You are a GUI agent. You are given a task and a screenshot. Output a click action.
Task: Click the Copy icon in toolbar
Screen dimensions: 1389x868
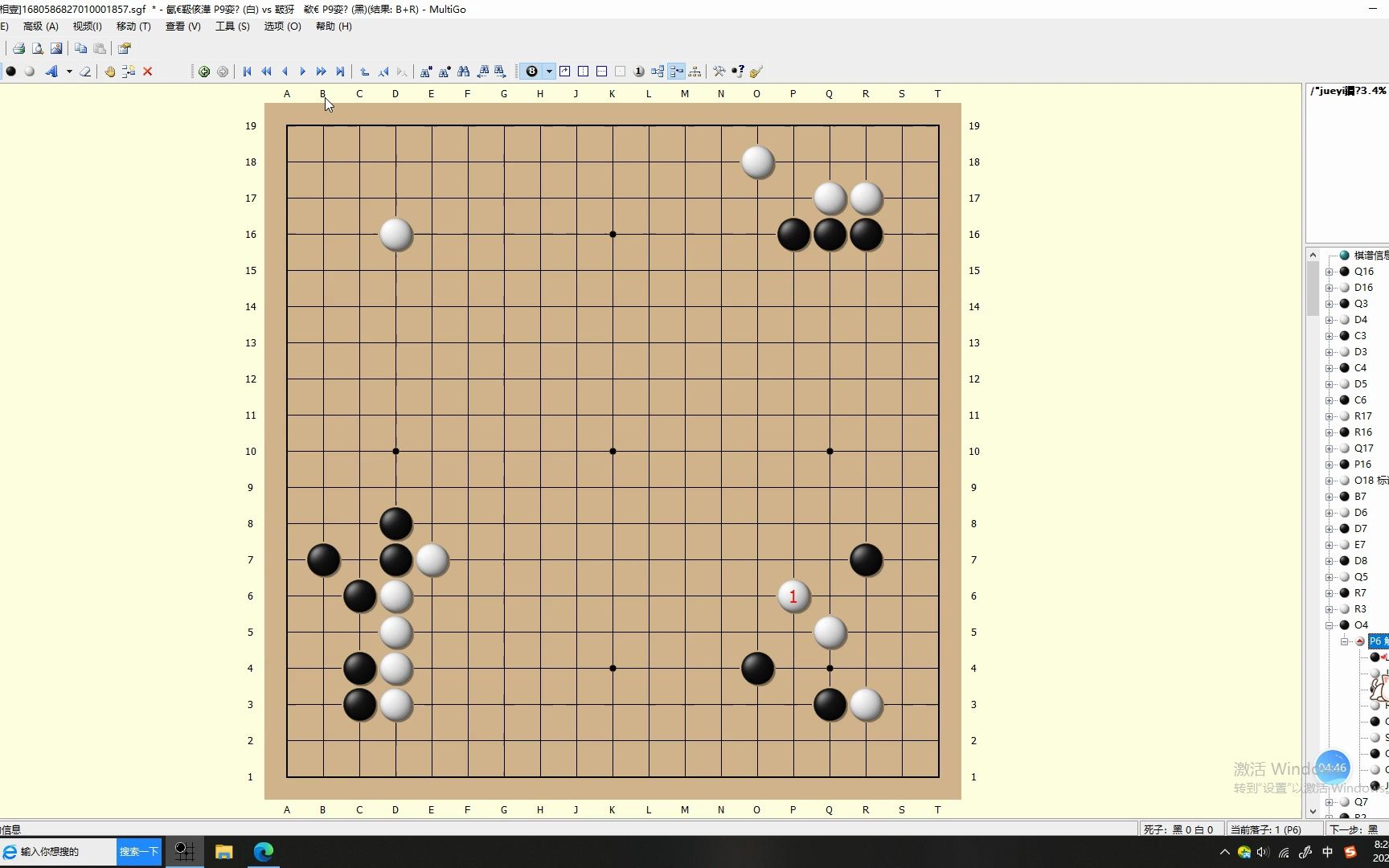(x=80, y=48)
